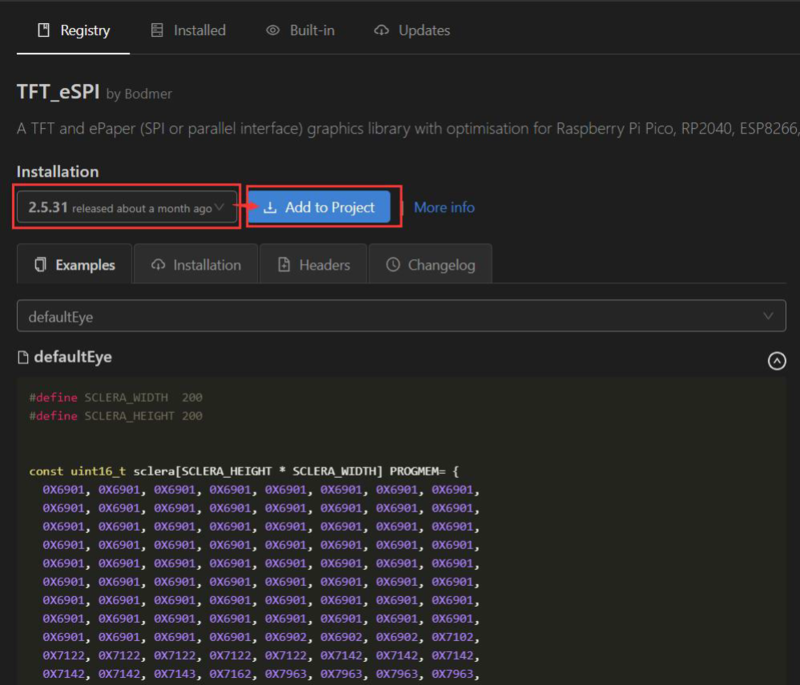Viewport: 800px width, 685px height.
Task: Open the Changelog tab
Action: tap(431, 264)
